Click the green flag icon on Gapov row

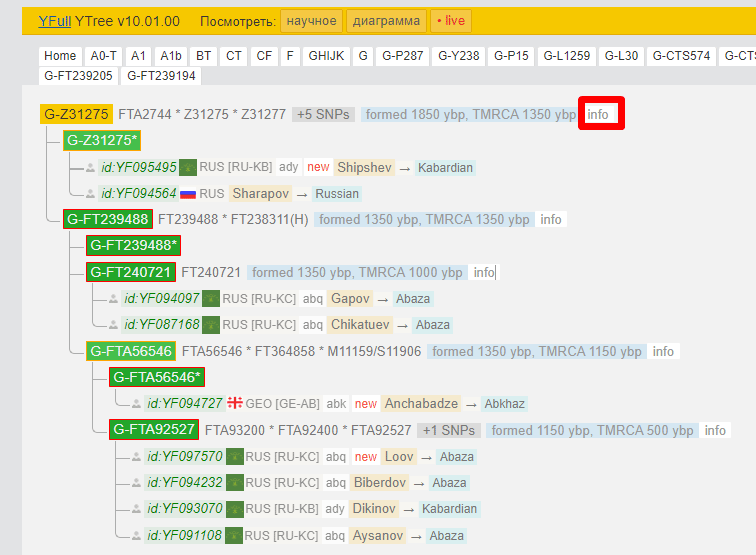(x=211, y=299)
